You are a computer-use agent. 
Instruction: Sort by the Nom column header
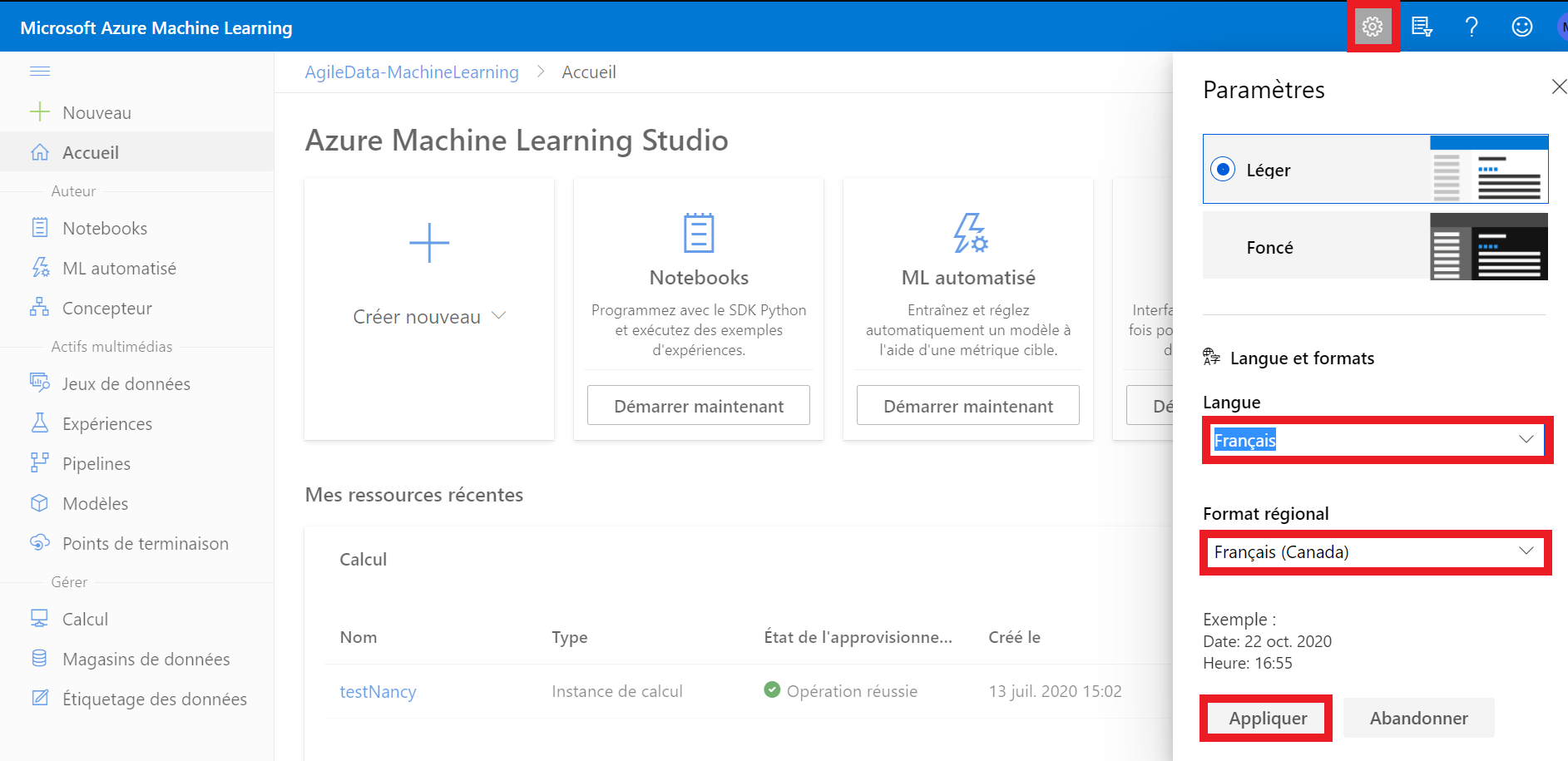click(359, 637)
